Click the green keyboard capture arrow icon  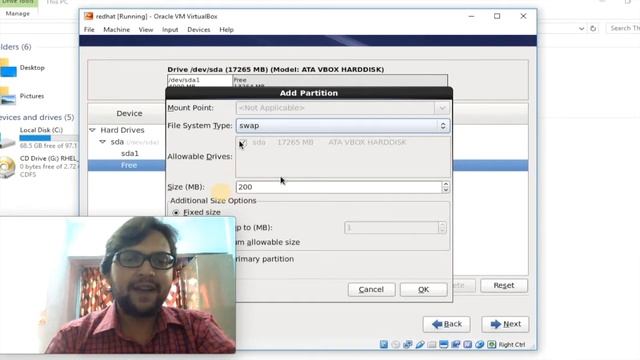[x=491, y=344]
